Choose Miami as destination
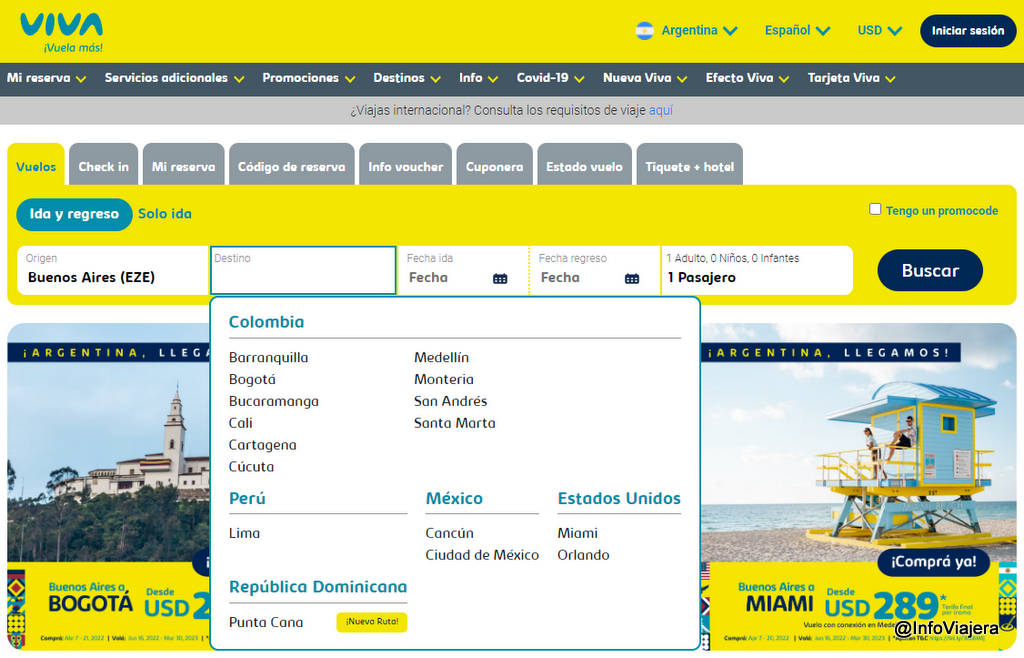This screenshot has height=658, width=1024. (577, 533)
